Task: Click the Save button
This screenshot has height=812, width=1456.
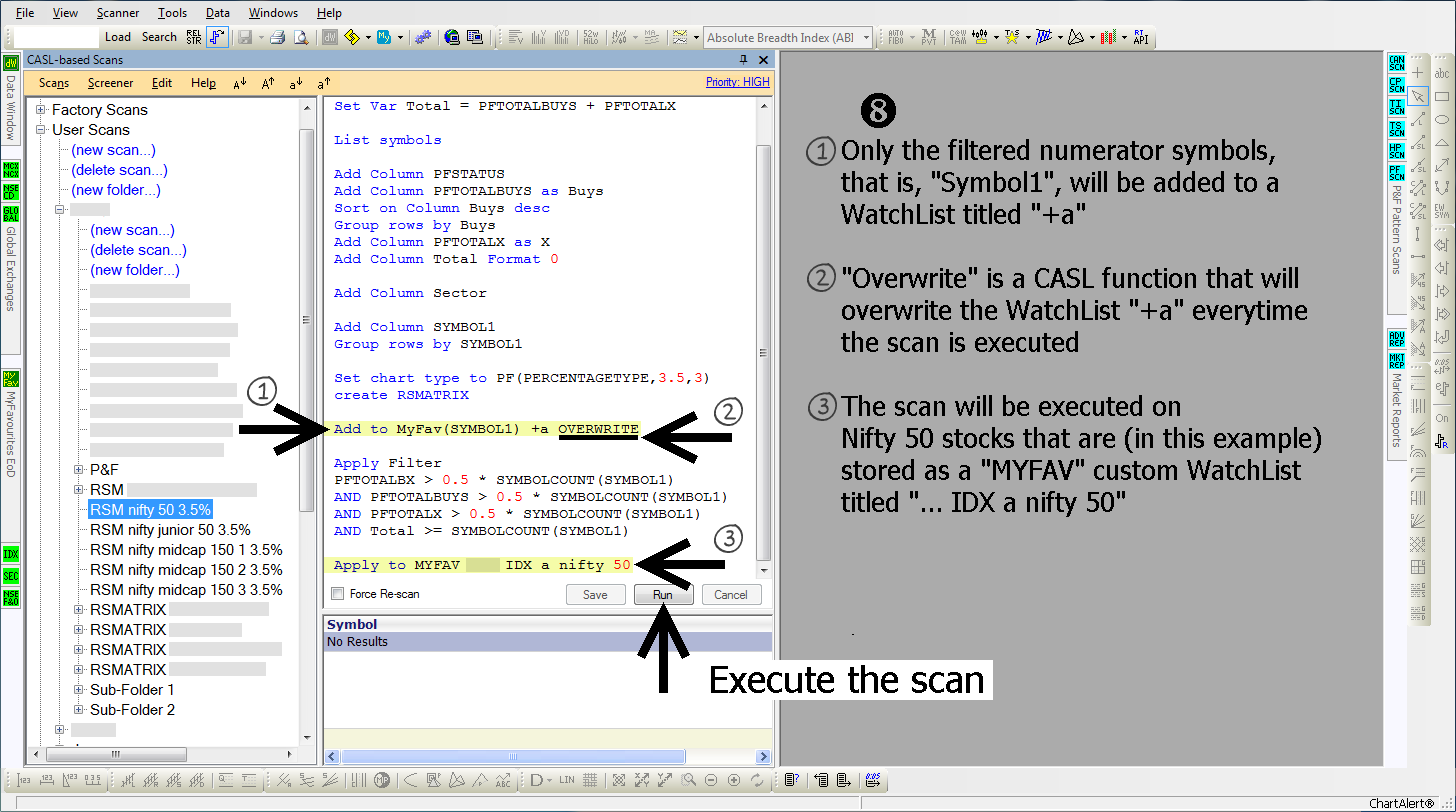Action: pos(595,594)
